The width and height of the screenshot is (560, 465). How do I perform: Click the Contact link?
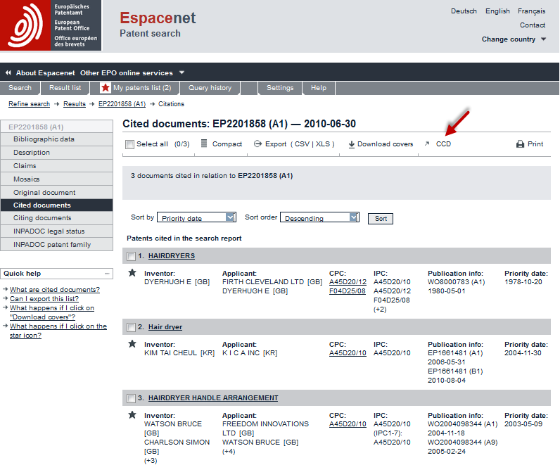tap(532, 25)
